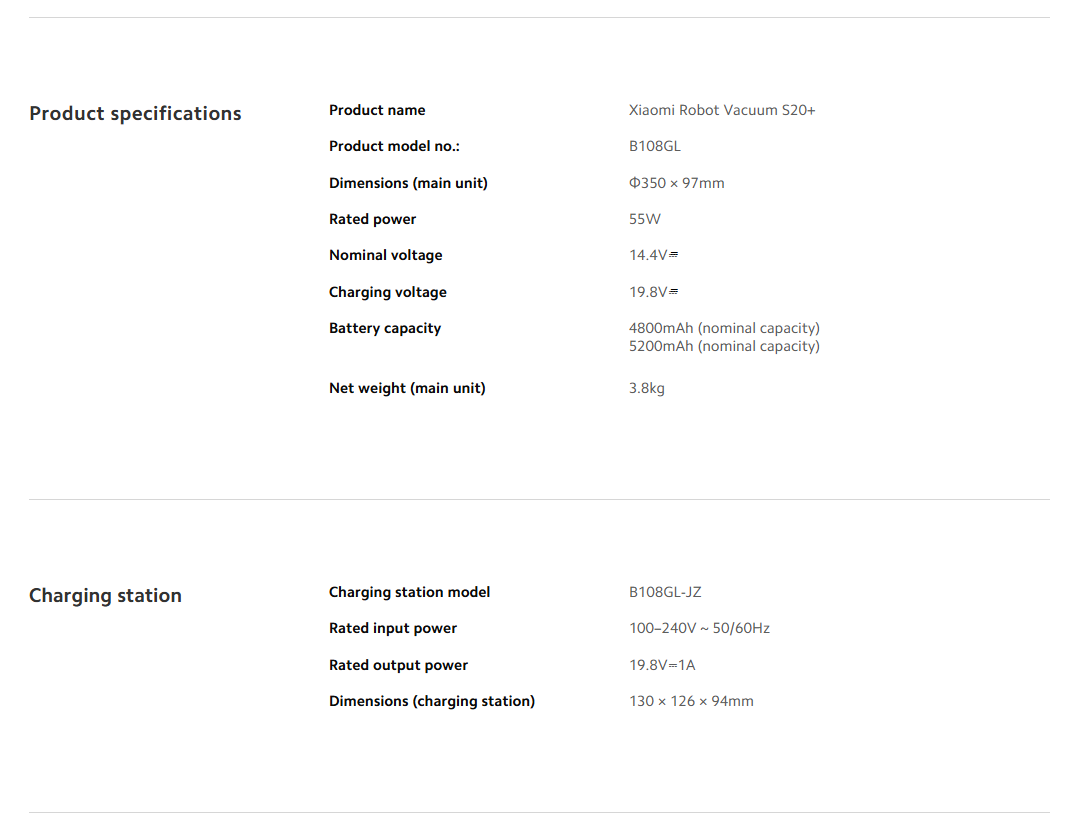
Task: Select the Rated input power label
Action: coord(393,628)
